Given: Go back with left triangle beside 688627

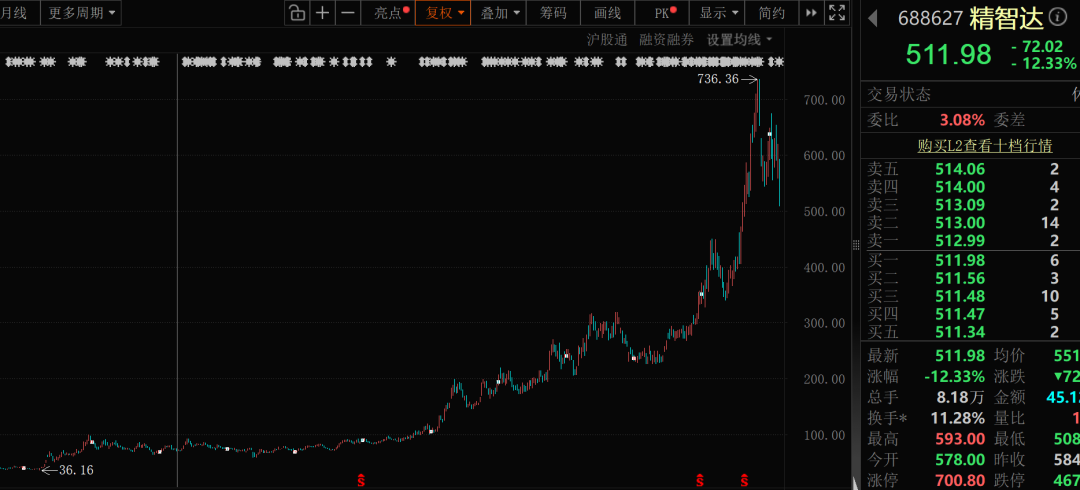Looking at the screenshot, I should point(872,19).
